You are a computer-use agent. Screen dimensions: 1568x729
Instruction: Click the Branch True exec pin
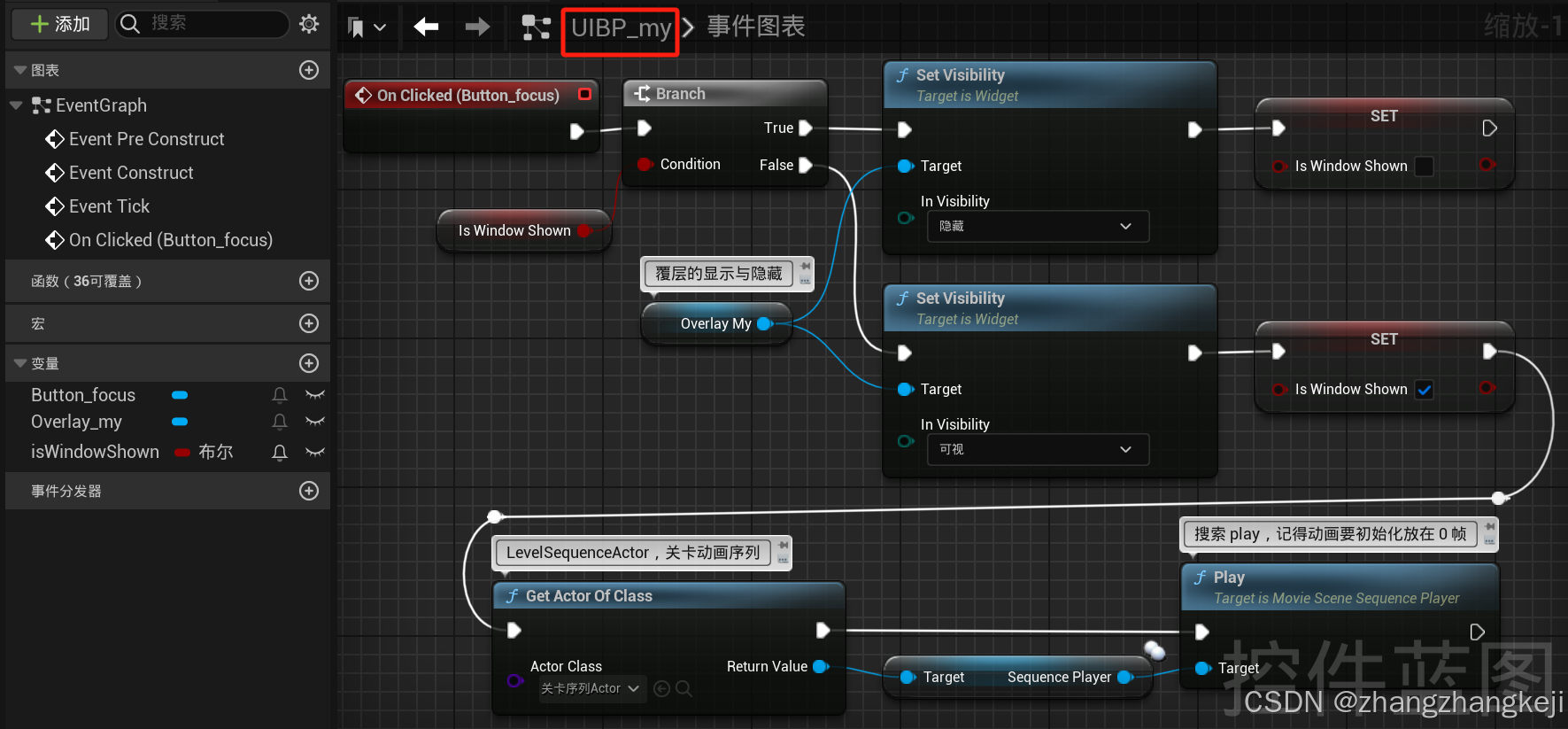[x=806, y=128]
